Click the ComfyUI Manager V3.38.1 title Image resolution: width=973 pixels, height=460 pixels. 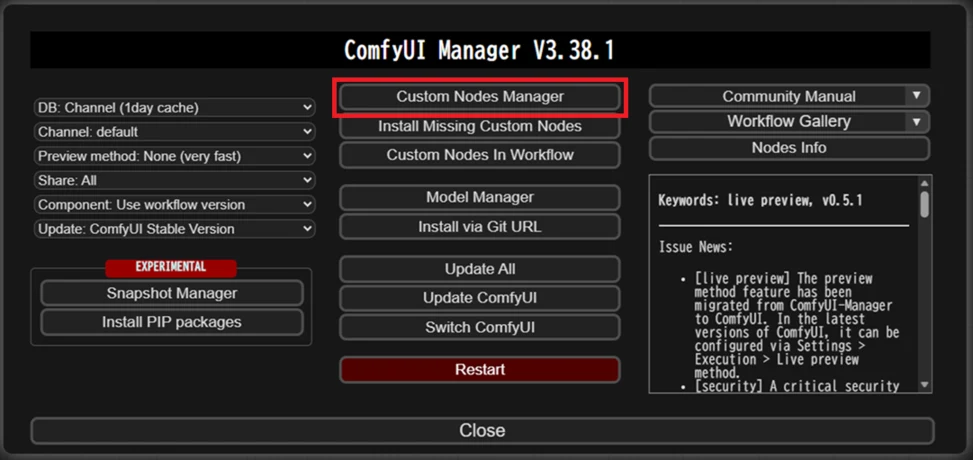[x=480, y=50]
